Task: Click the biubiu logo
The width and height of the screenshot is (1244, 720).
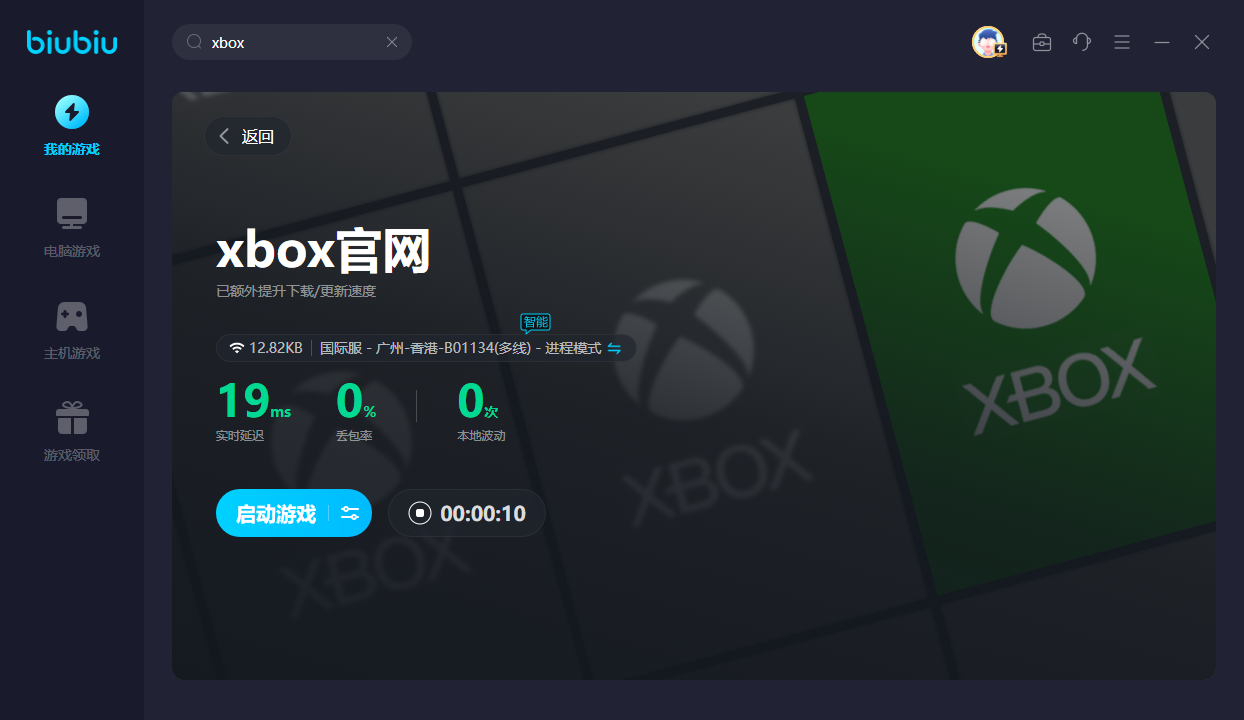Action: pos(72,42)
